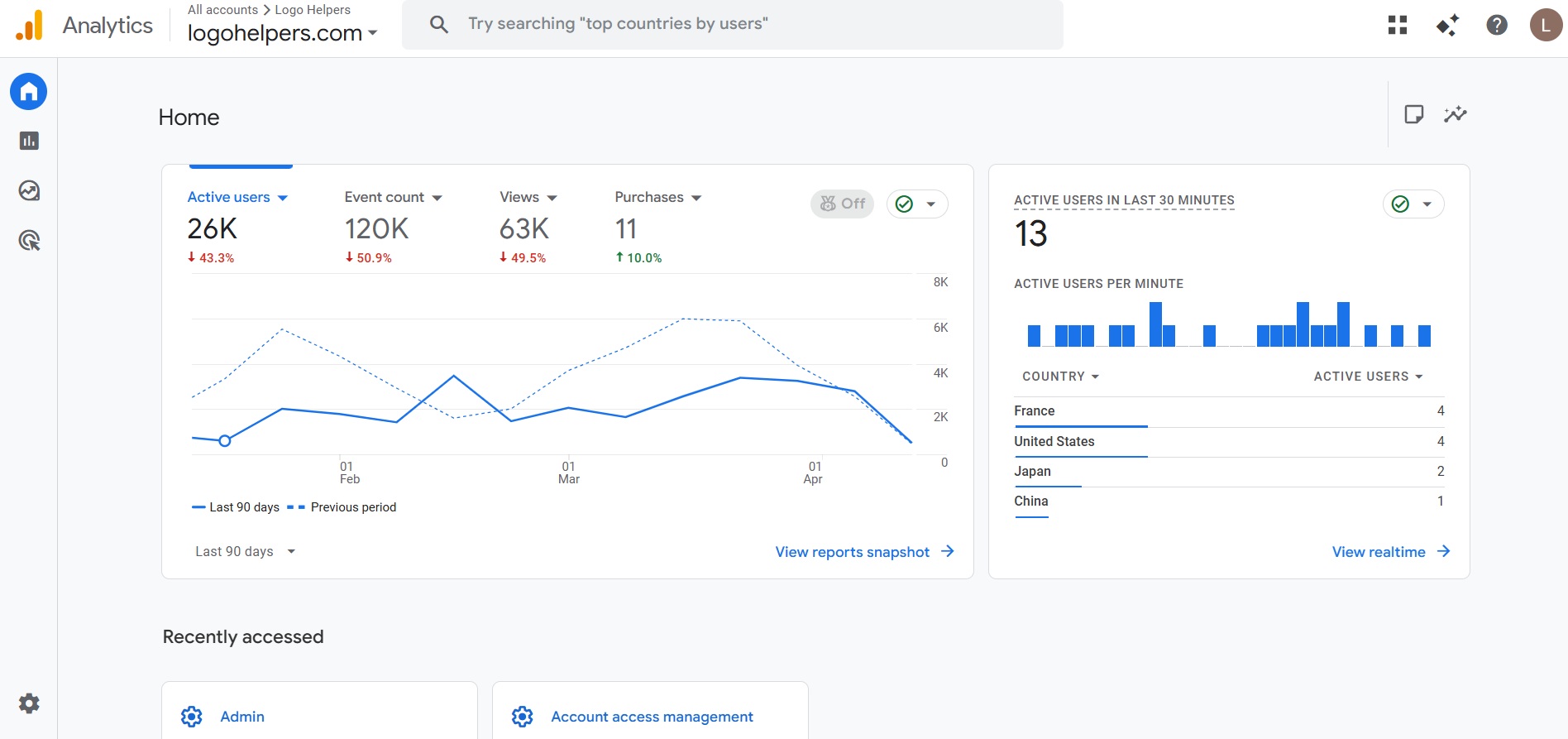The width and height of the screenshot is (1568, 739).
Task: Open the Explore section icon
Action: [x=29, y=191]
